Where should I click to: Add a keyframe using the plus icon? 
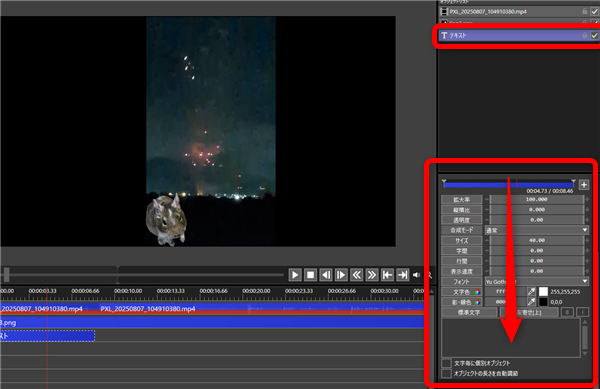tap(584, 185)
